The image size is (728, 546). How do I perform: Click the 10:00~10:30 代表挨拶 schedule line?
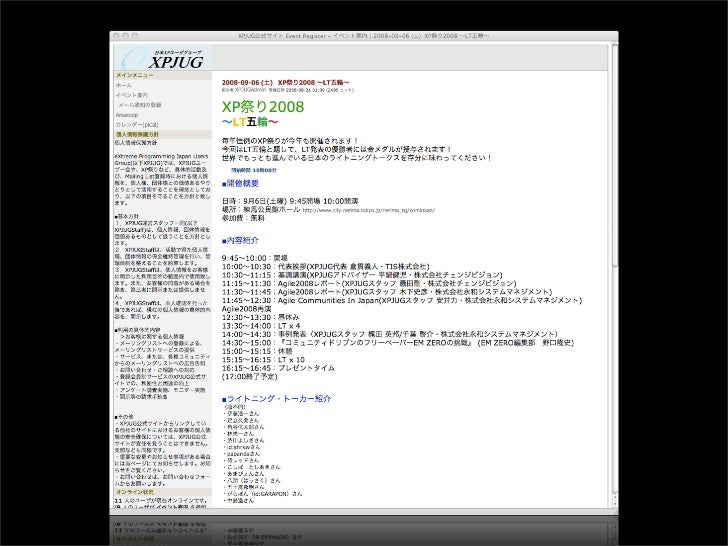(x=325, y=266)
